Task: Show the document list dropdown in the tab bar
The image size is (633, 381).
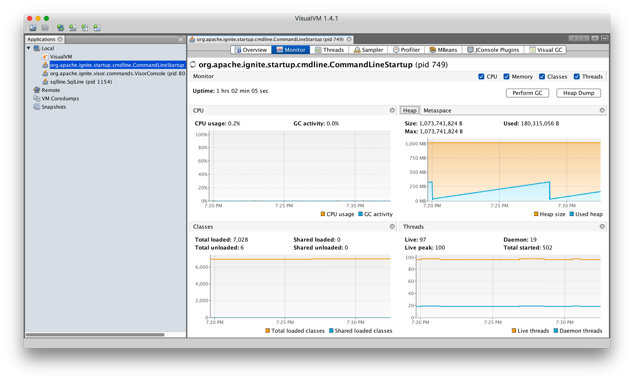Action: [595, 38]
